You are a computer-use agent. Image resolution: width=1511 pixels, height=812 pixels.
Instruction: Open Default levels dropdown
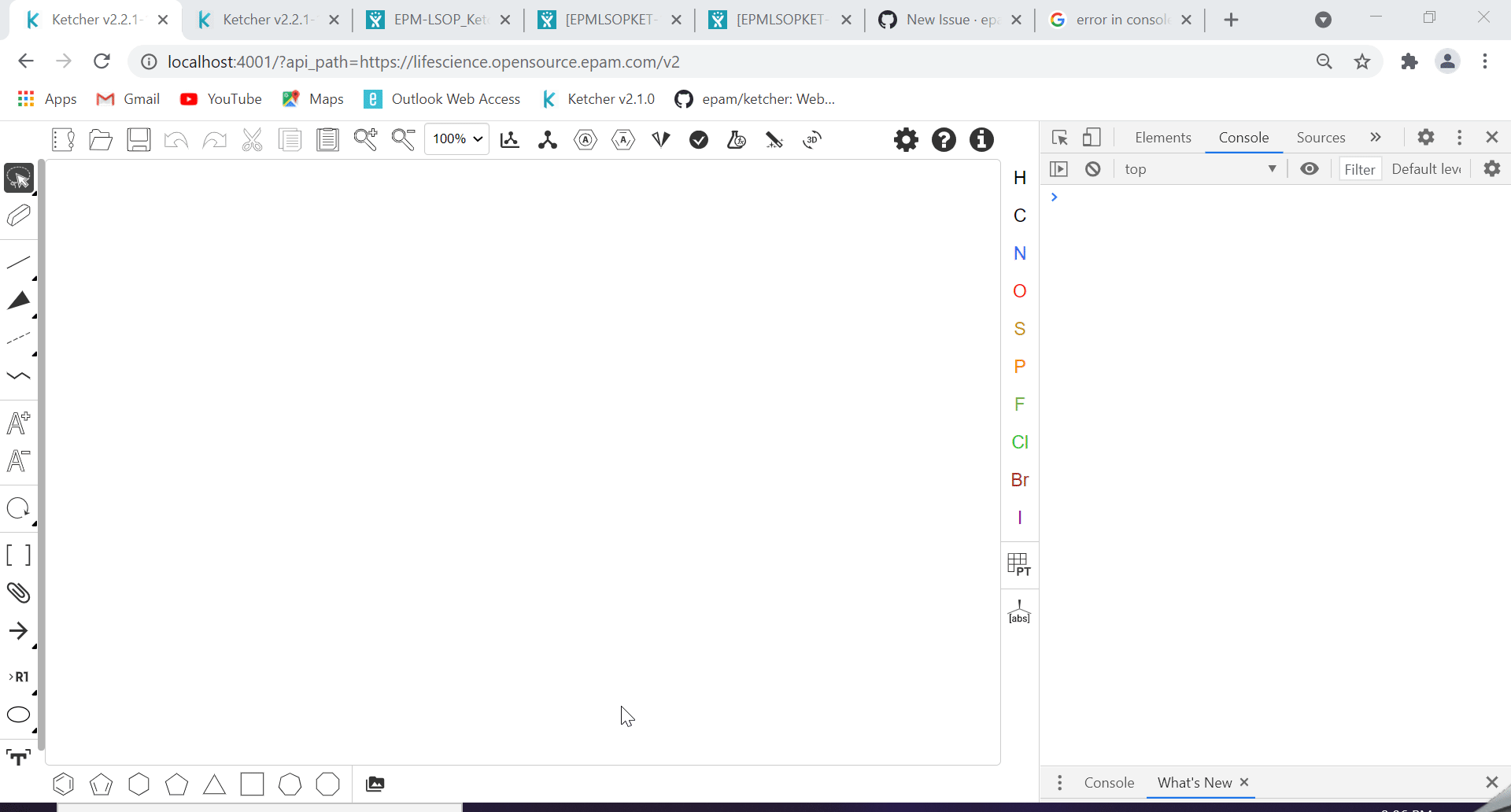click(x=1426, y=169)
